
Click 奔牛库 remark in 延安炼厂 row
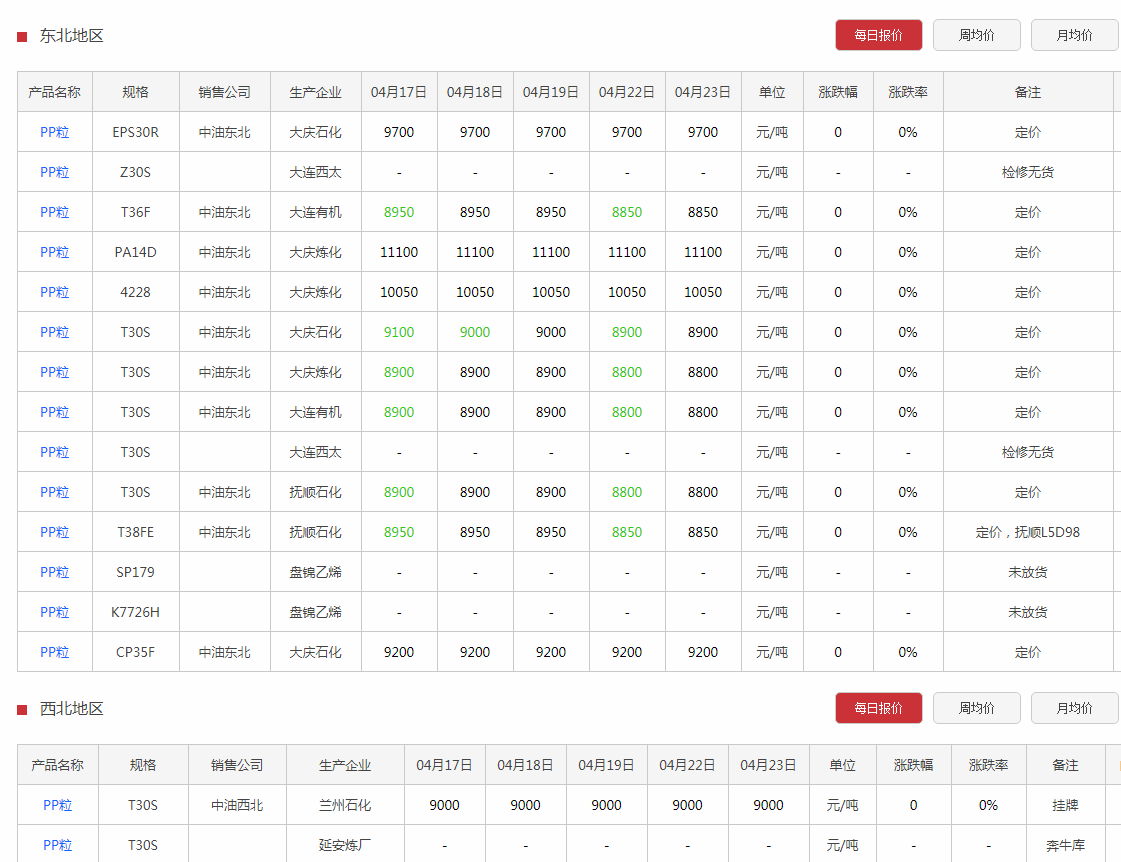click(x=1065, y=846)
